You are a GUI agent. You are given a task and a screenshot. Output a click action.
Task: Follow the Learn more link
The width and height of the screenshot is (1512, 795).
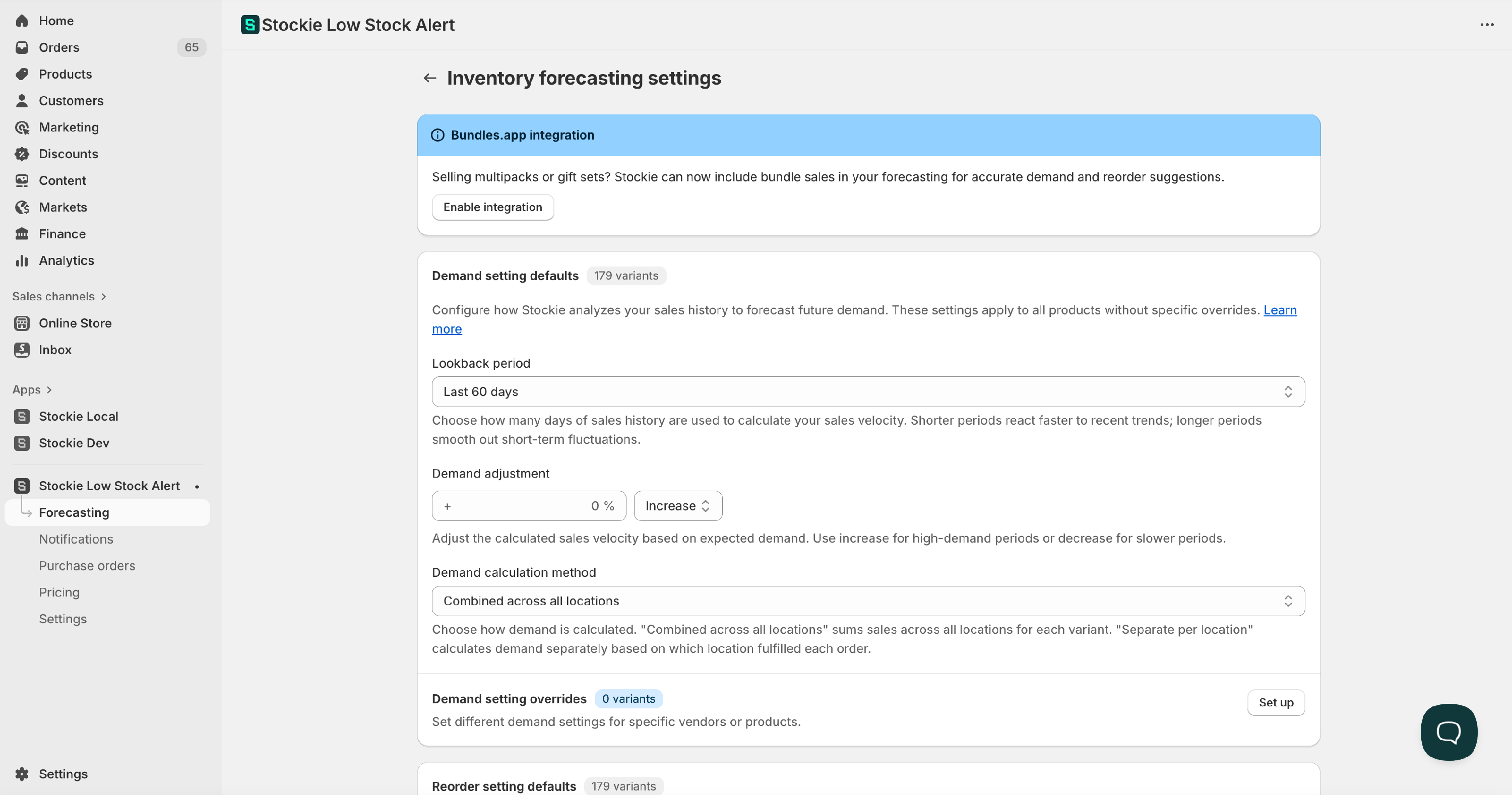coord(1280,310)
